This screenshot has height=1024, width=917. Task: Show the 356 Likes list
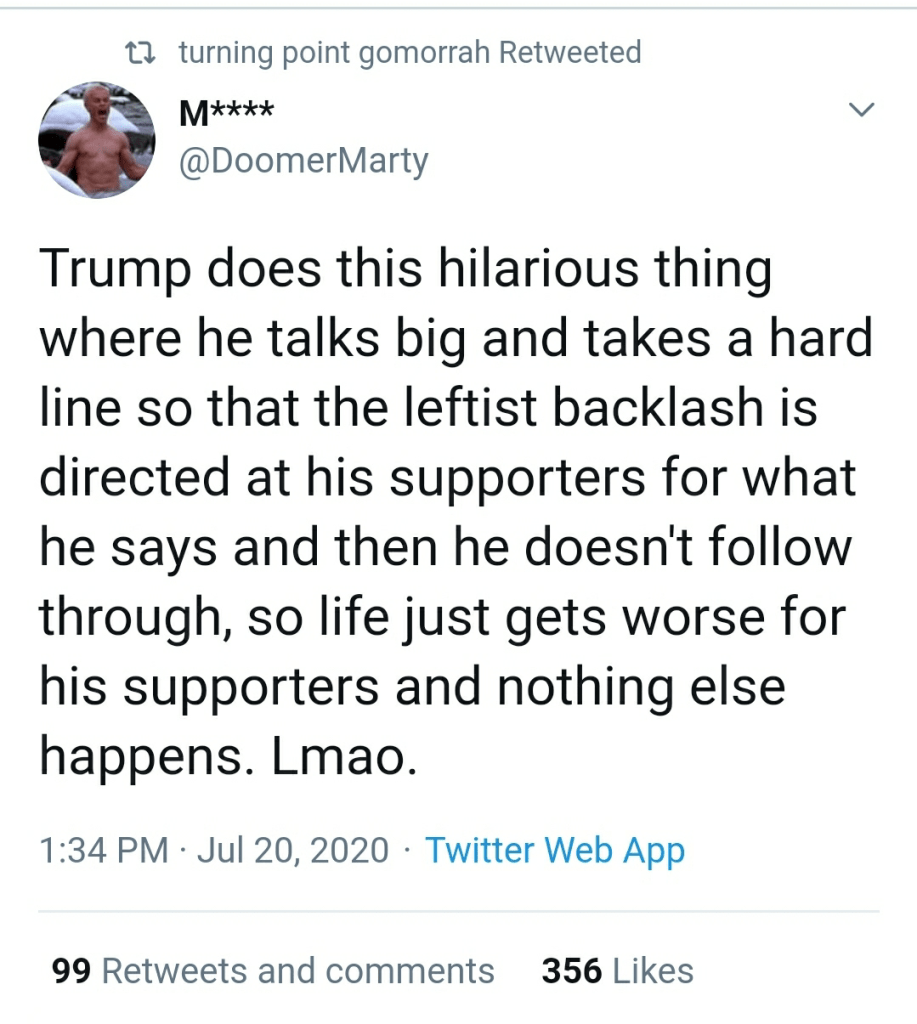617,971
